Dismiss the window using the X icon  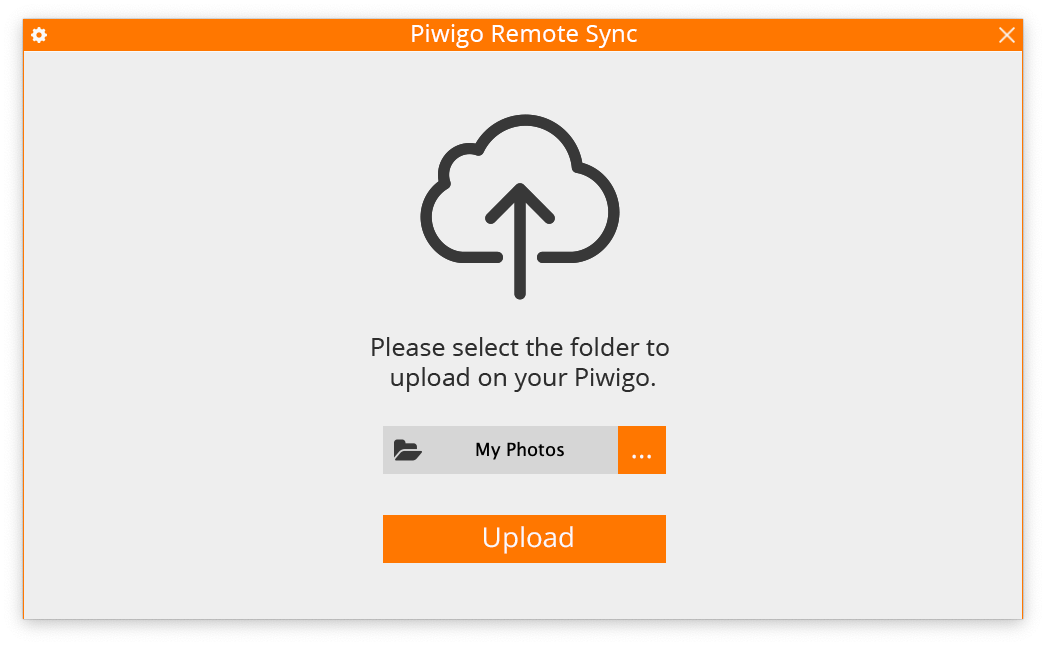point(1007,35)
